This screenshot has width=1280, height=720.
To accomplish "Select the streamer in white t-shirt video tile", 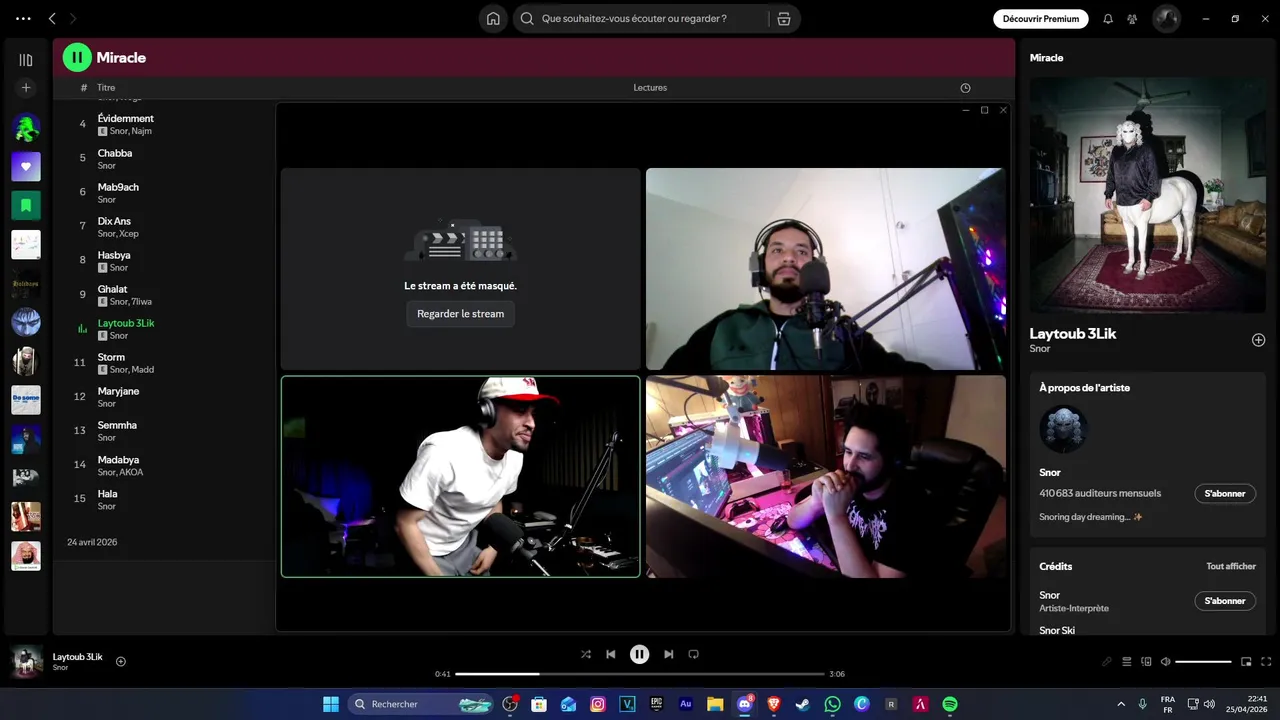I will click(460, 476).
